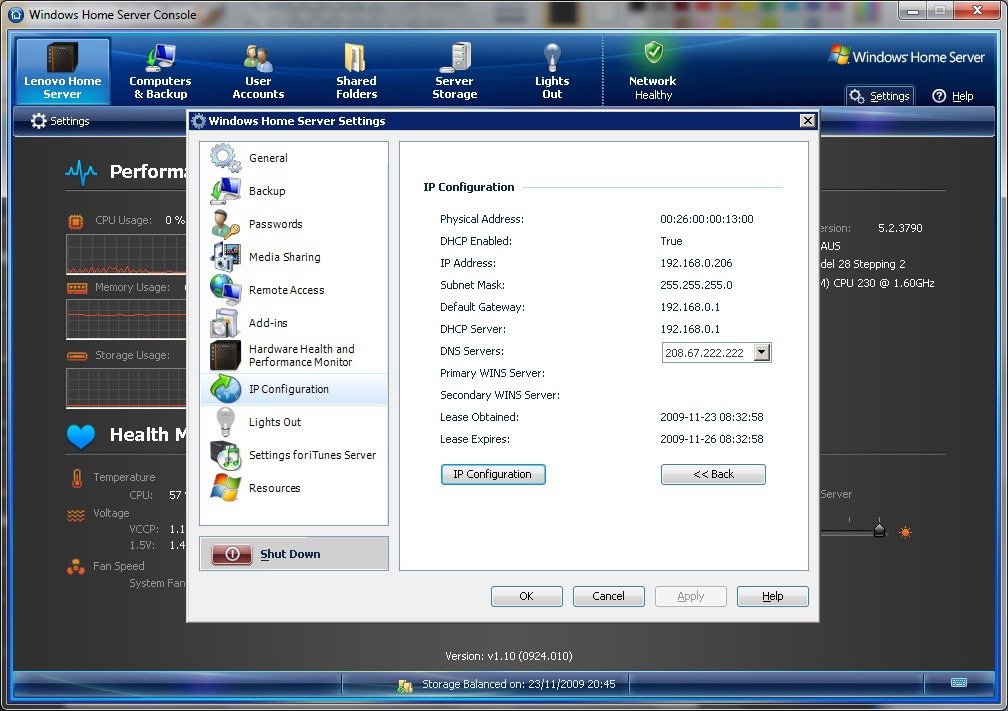
Task: Click the Fan Speed icon
Action: (x=76, y=567)
